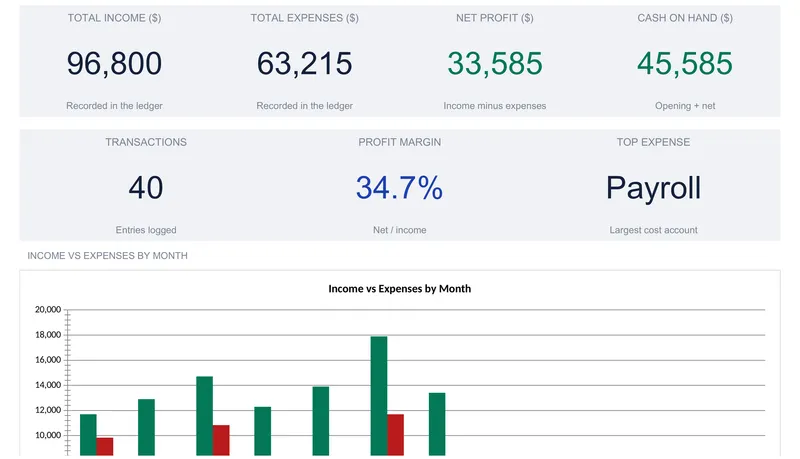Viewport: 800px width, 459px height.
Task: Click the 10,000 axis label
Action: 48,436
